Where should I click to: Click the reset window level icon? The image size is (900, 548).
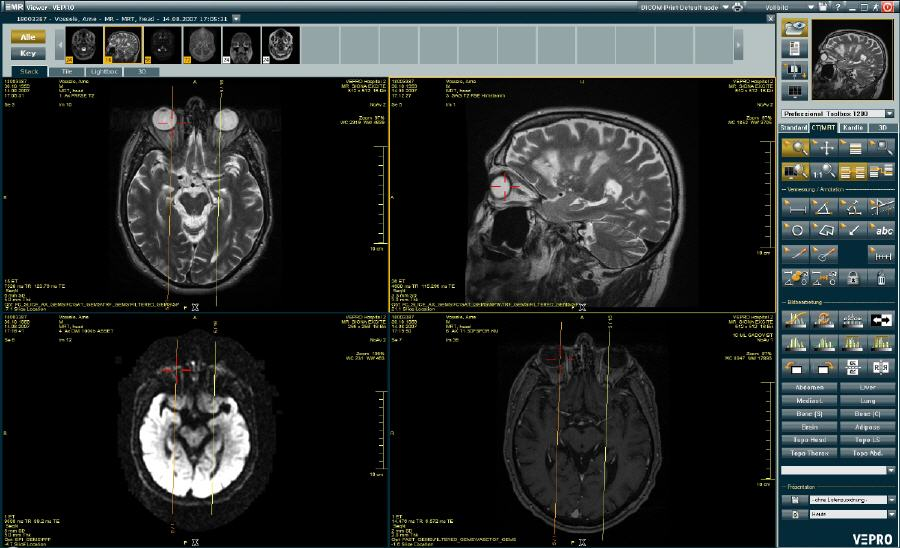pyautogui.click(x=825, y=320)
